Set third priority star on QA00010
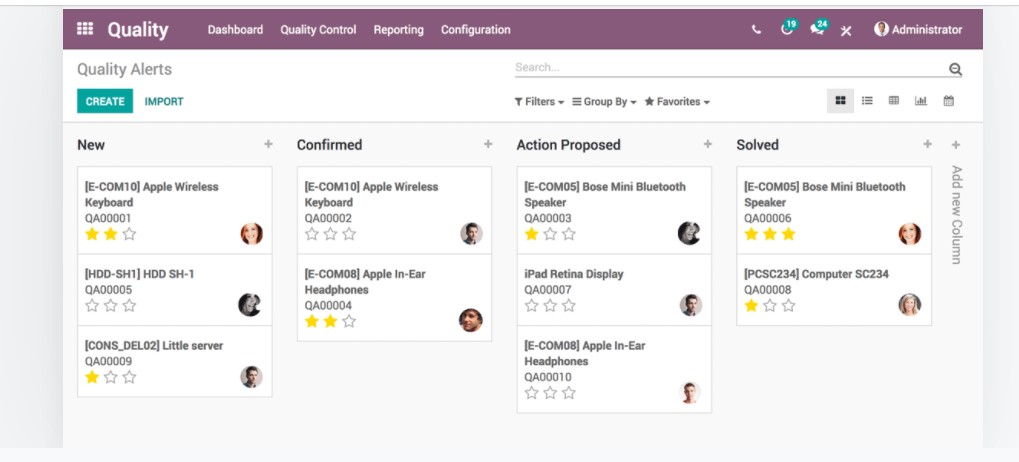Viewport: 1019px width, 462px height. pos(569,392)
